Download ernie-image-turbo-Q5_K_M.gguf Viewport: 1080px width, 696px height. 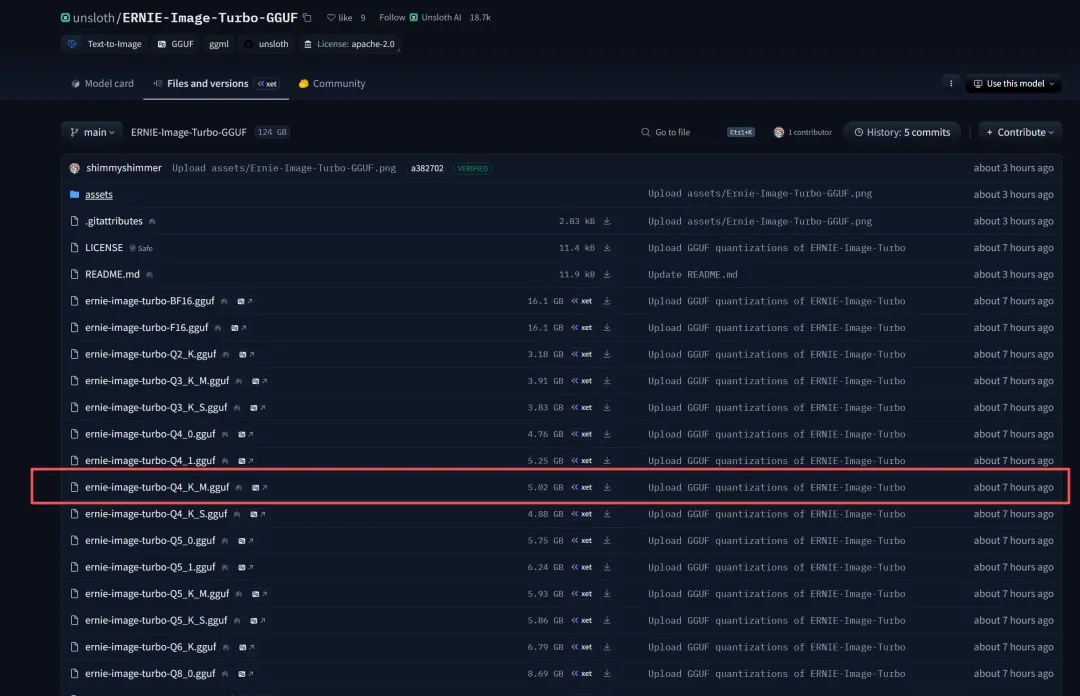(x=607, y=593)
